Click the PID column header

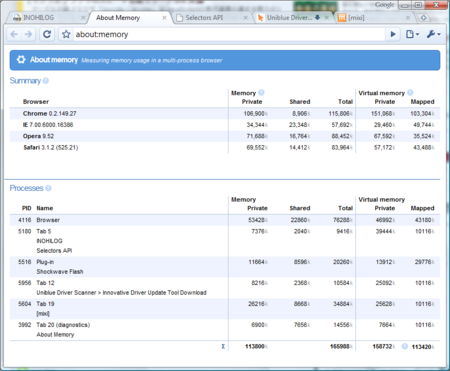[x=26, y=208]
